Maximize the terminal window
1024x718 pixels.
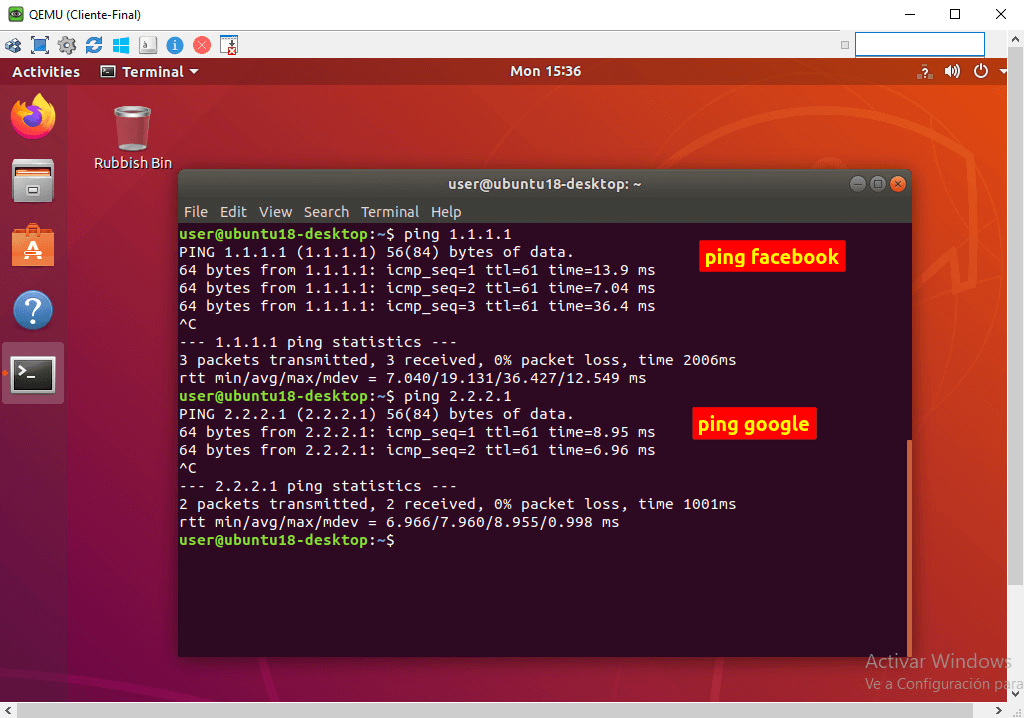coord(878,184)
